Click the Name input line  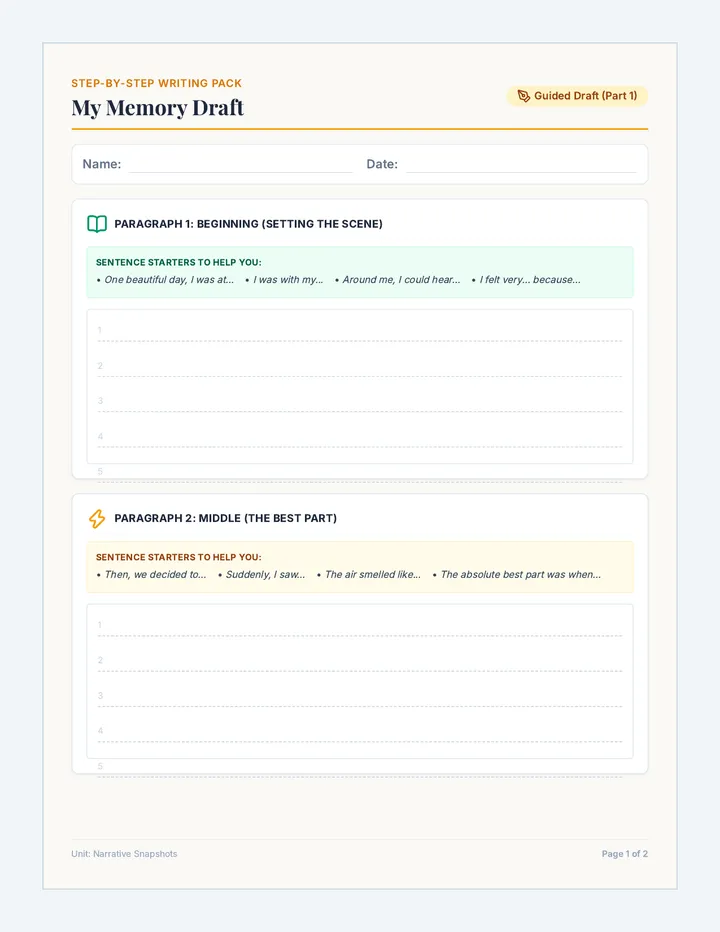[x=241, y=165]
